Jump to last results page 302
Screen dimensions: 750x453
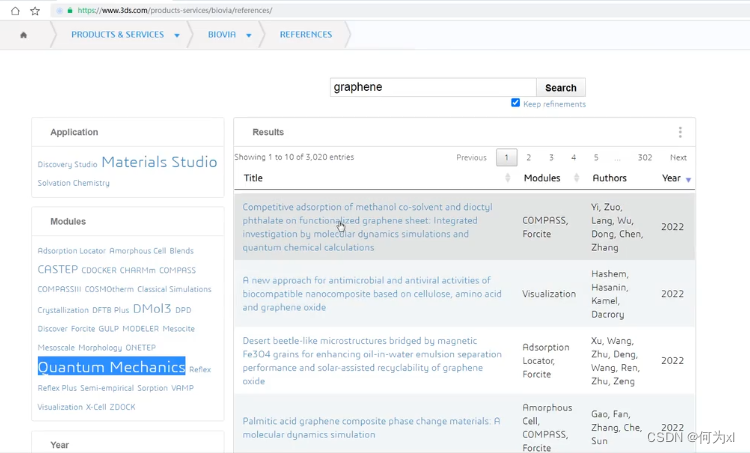tap(645, 157)
